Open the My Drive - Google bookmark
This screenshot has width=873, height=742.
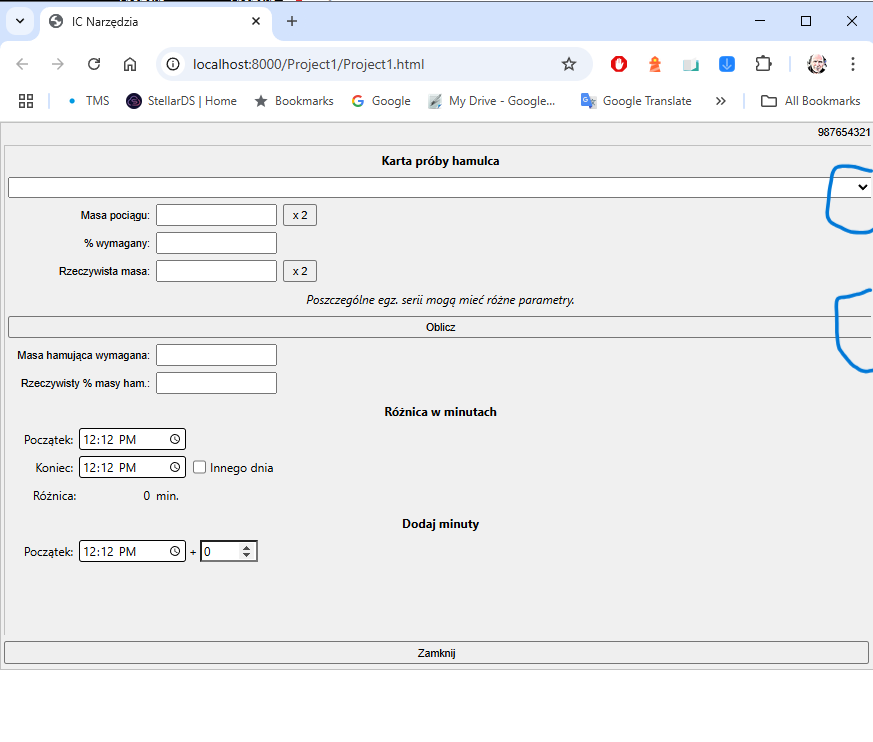[x=492, y=101]
